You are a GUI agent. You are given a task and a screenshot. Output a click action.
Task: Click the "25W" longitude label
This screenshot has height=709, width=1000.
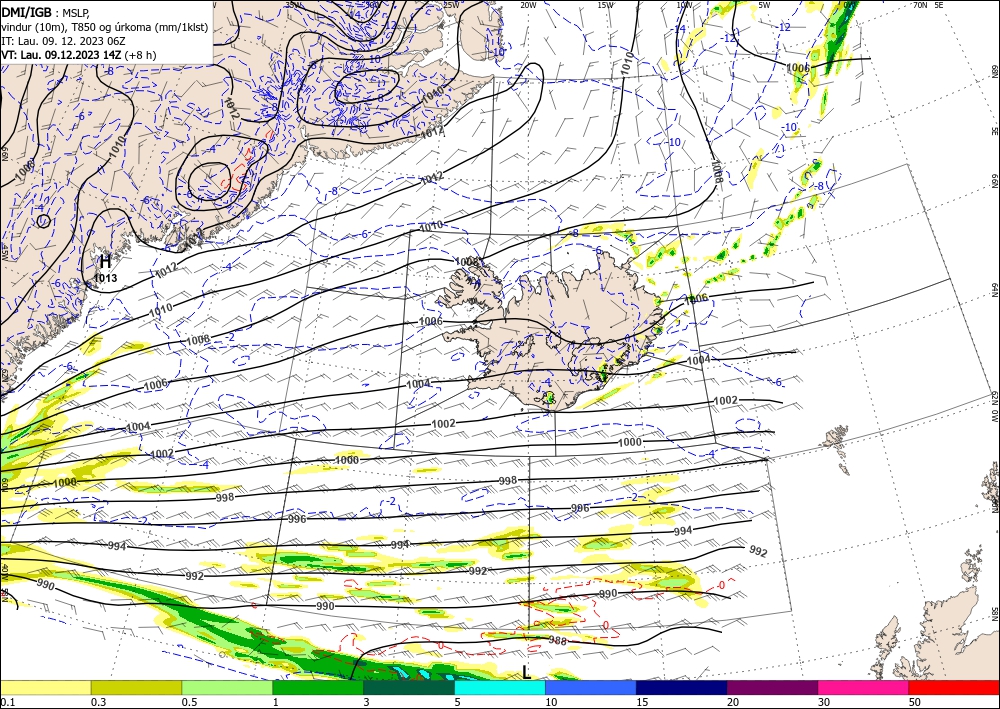(x=450, y=5)
